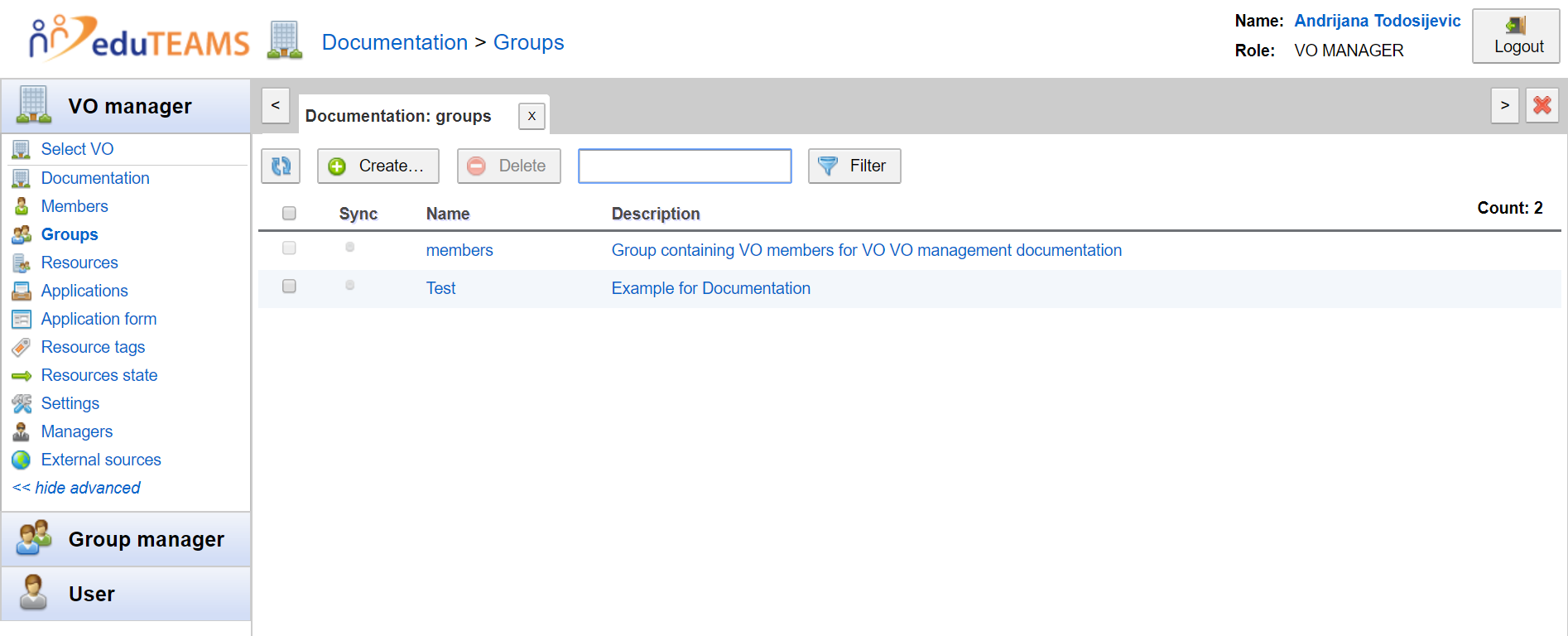
Task: Focus the group filter text field
Action: [x=685, y=166]
